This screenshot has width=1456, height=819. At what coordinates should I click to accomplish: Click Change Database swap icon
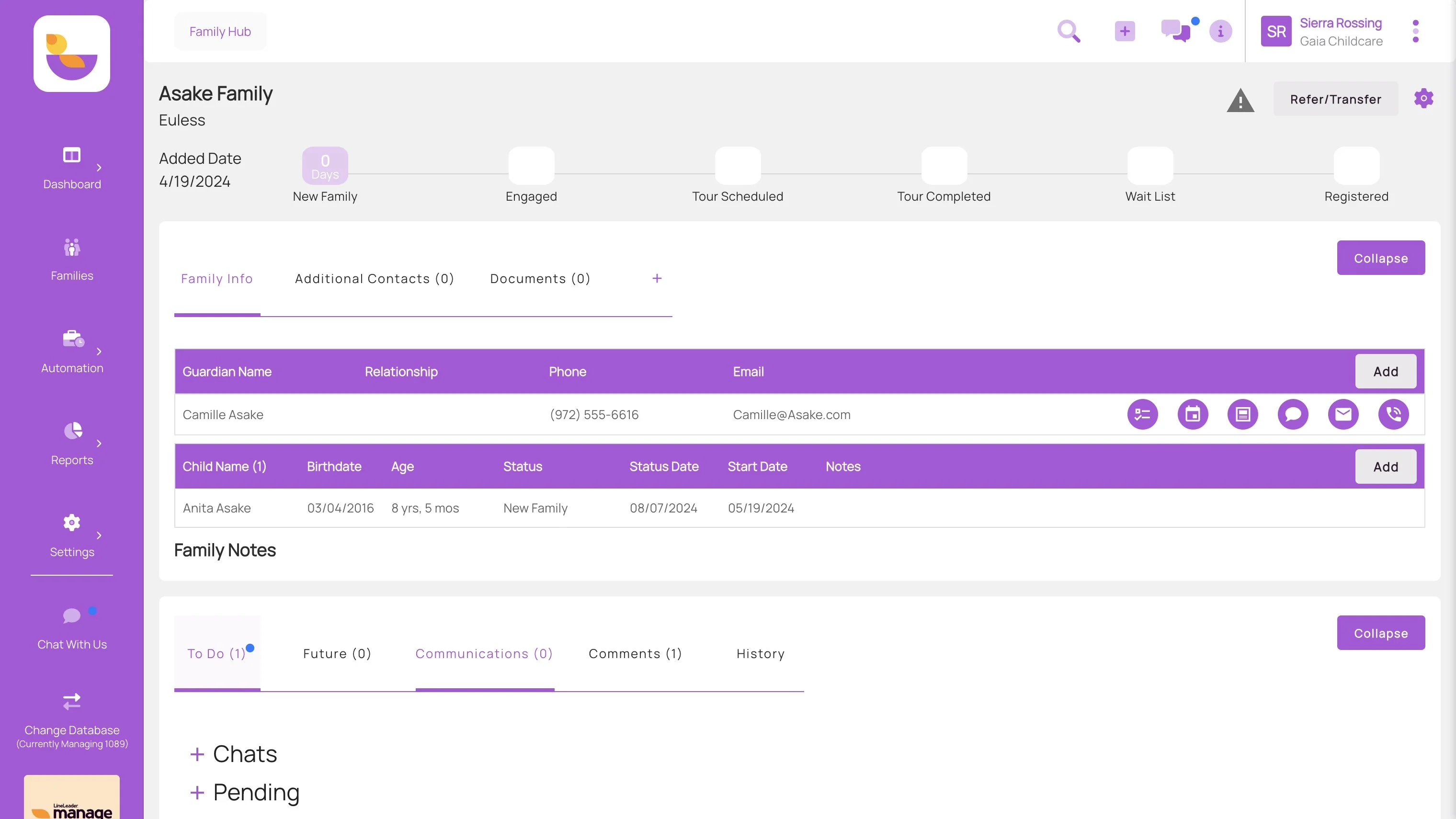[72, 702]
